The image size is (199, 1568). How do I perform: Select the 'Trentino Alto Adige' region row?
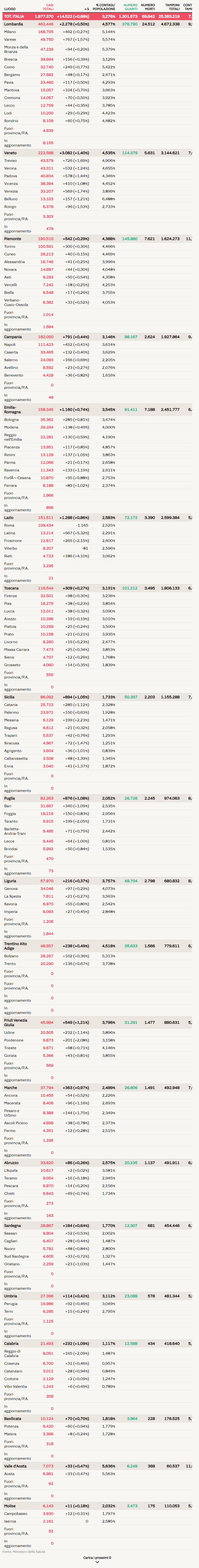[97, 946]
